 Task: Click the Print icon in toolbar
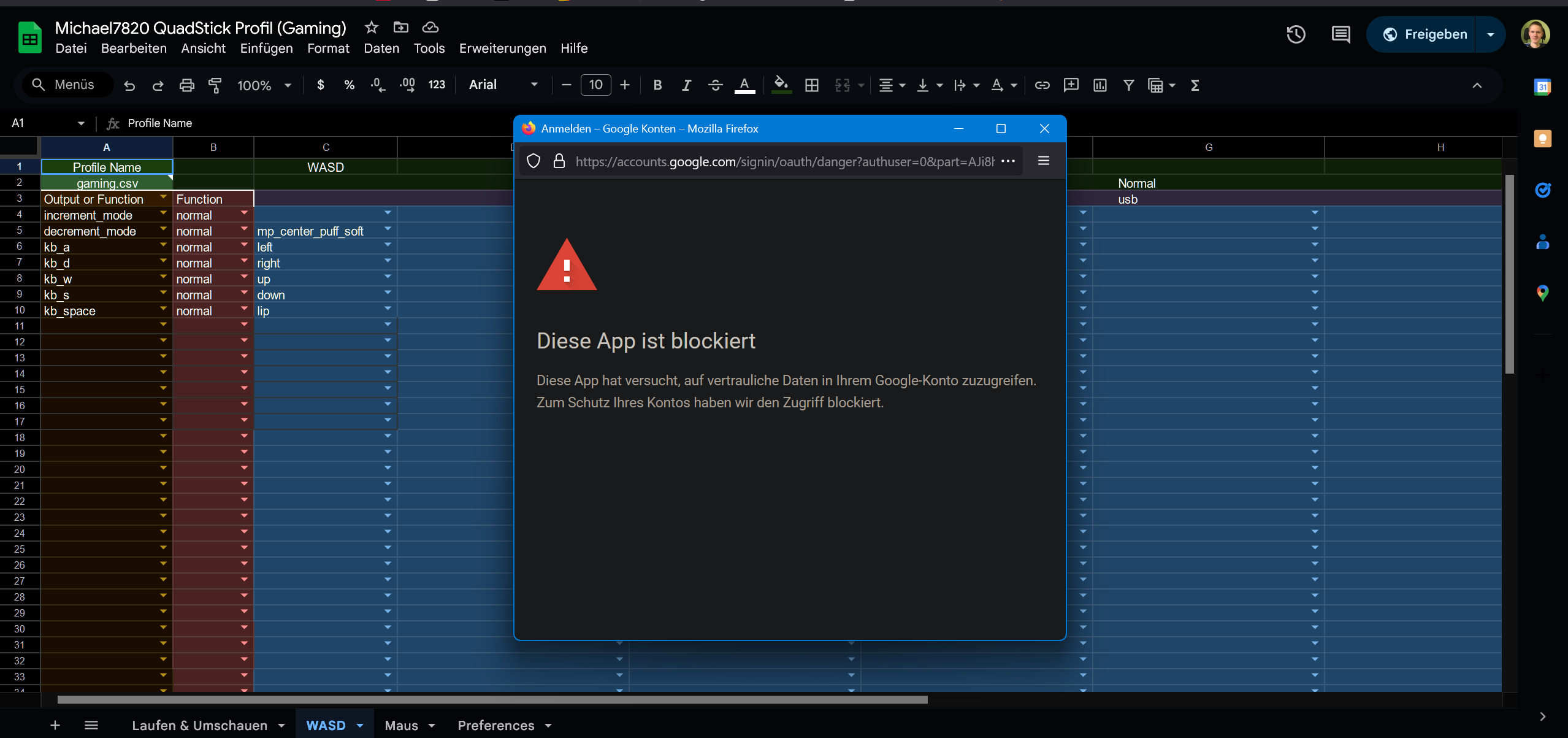[186, 85]
